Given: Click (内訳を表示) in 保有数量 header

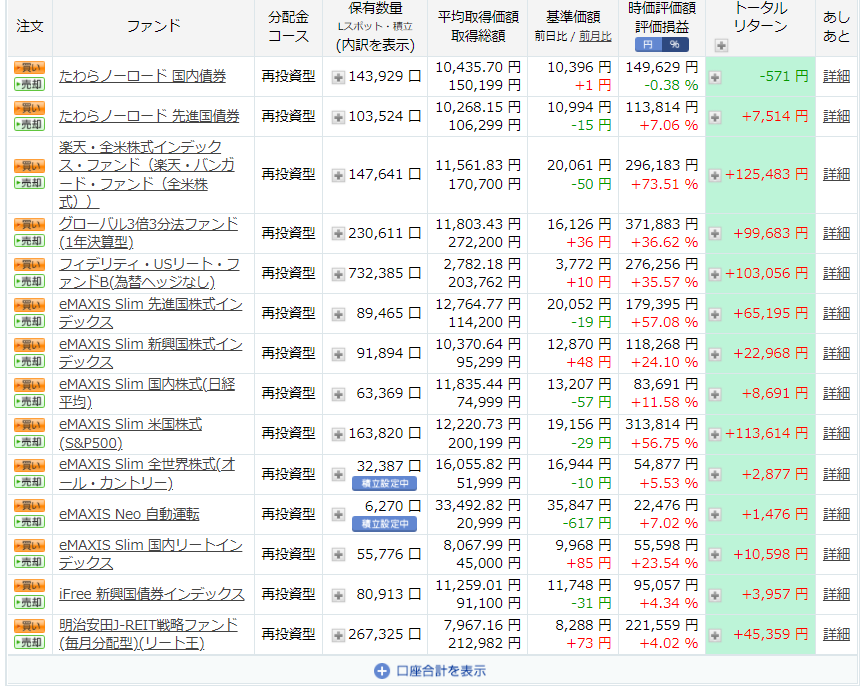Looking at the screenshot, I should pos(375,45).
